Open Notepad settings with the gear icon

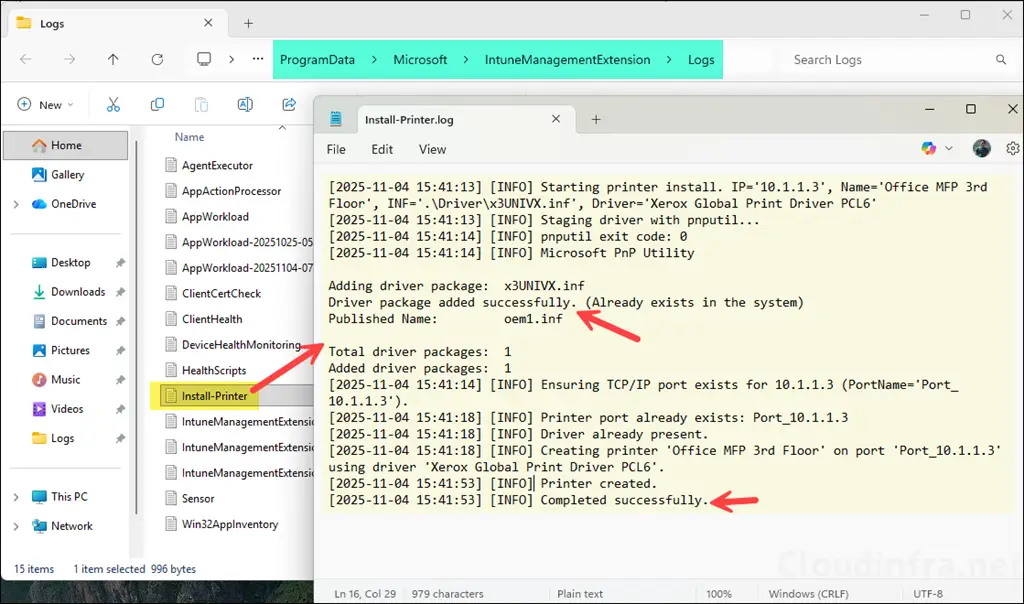pyautogui.click(x=1013, y=148)
